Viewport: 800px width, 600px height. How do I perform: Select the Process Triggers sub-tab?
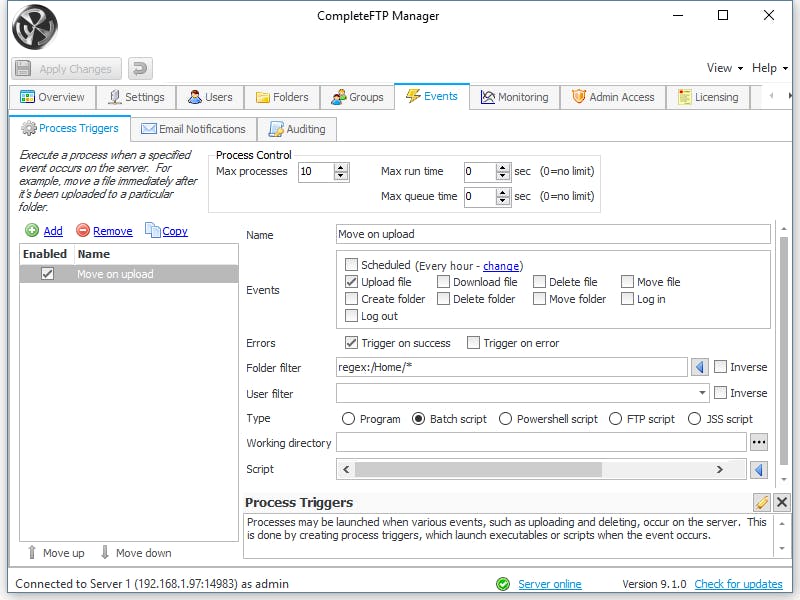(x=70, y=128)
